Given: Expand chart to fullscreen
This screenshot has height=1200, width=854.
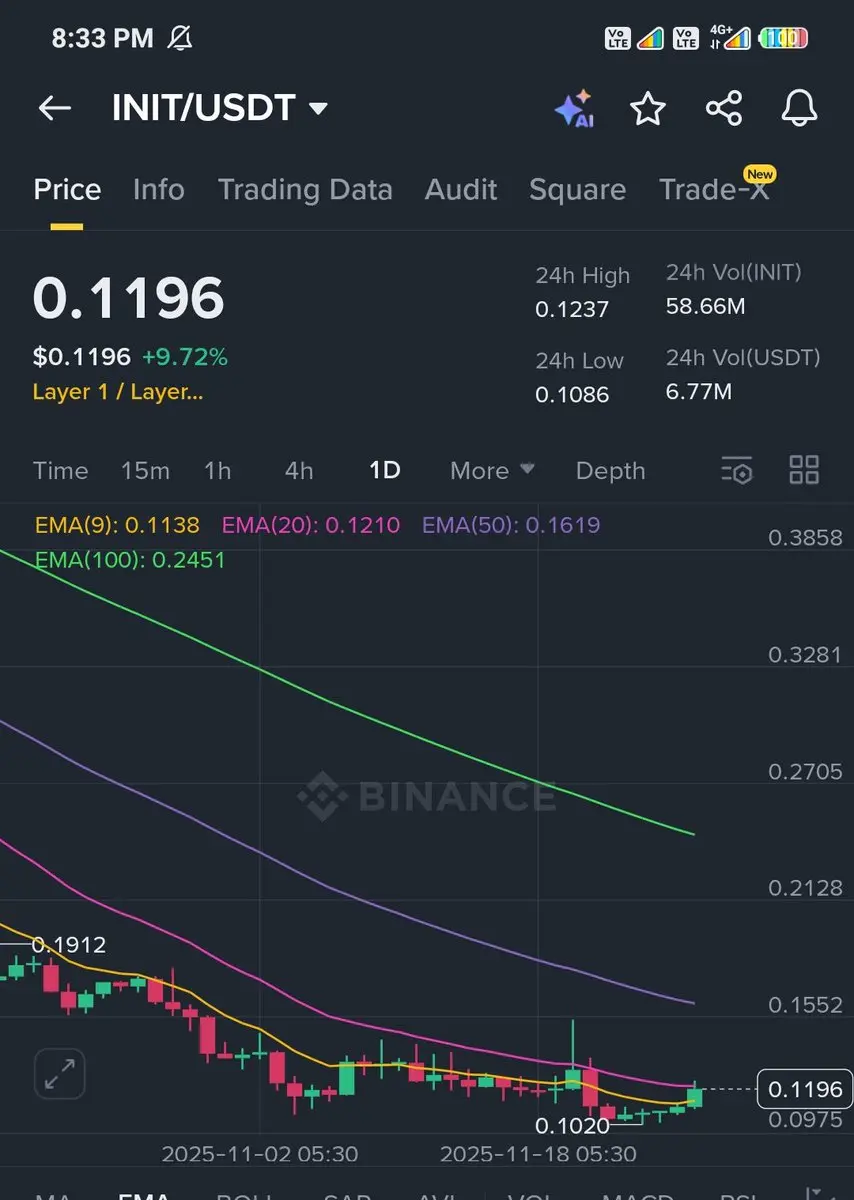Looking at the screenshot, I should click(x=60, y=1075).
